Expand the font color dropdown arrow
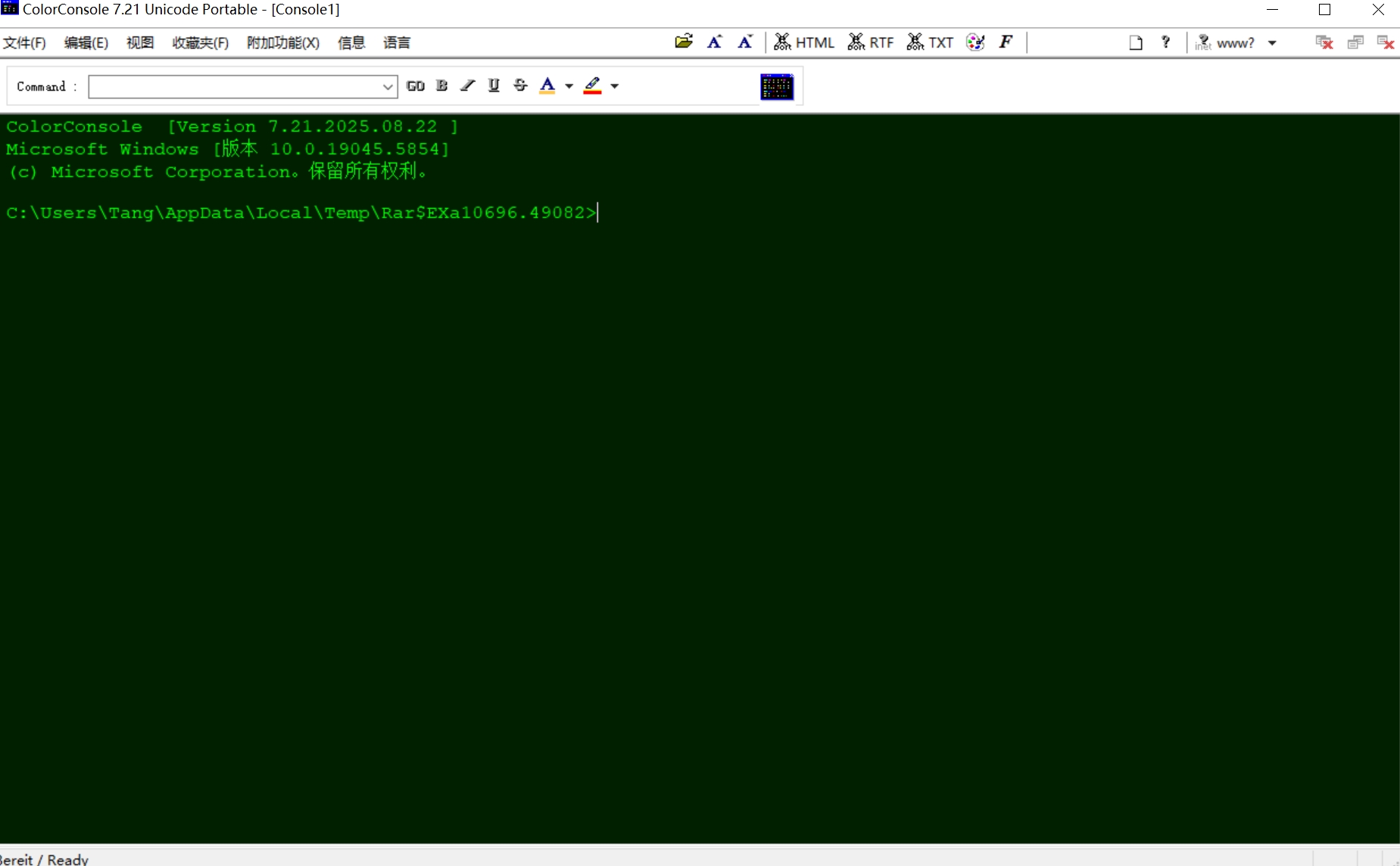Screen dimensions: 1400x866 [569, 86]
